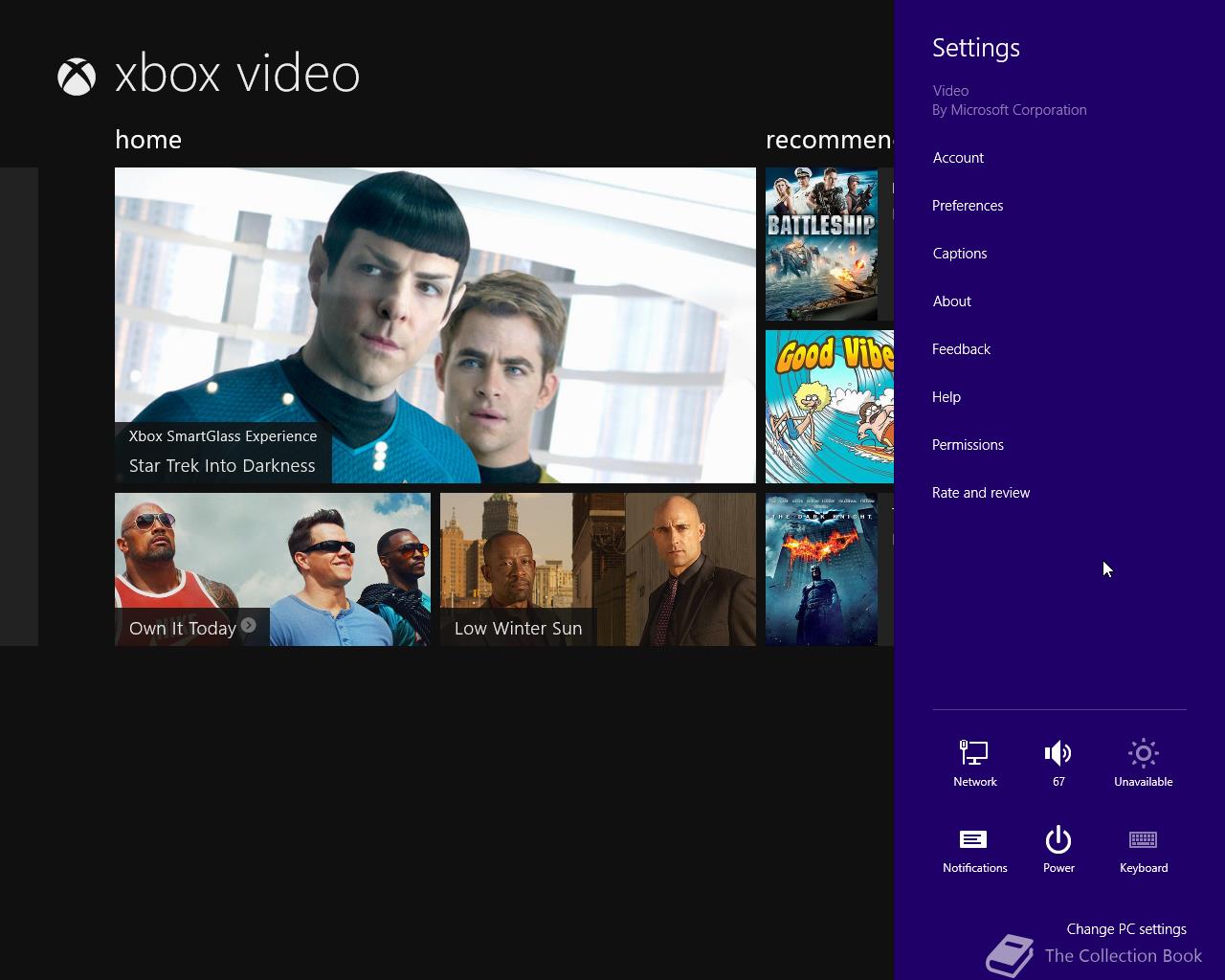This screenshot has height=980, width=1225.
Task: Click the brightness Unavailable icon
Action: click(x=1143, y=753)
